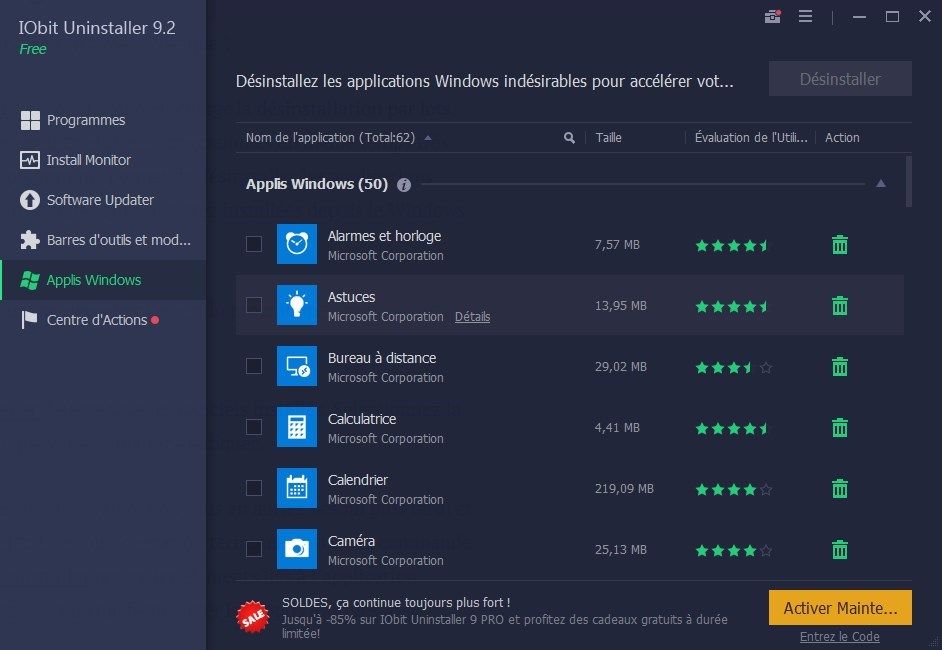Click the Software Updater arrow icon
Screen dimensions: 942x650
pyautogui.click(x=30, y=200)
